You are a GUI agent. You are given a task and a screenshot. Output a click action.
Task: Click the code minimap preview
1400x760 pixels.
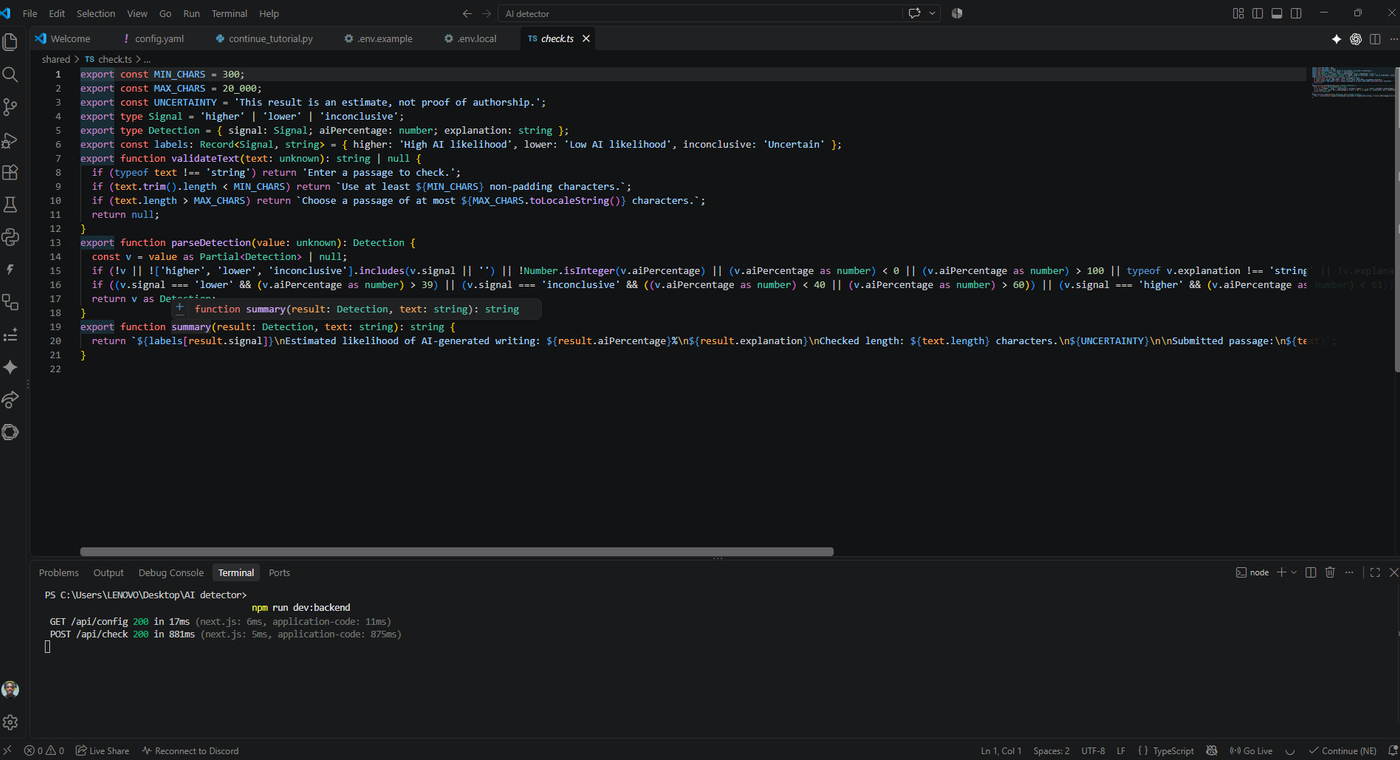tap(1353, 82)
